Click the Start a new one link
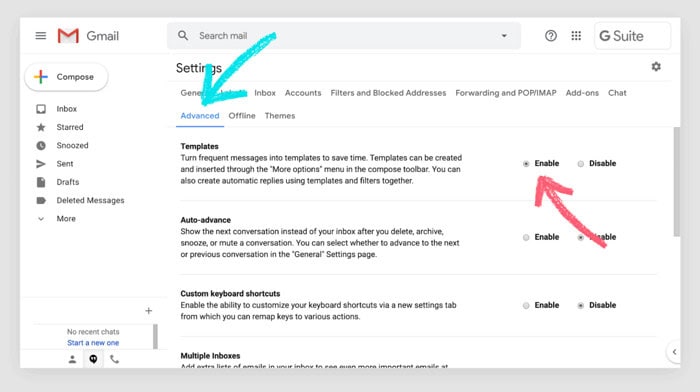 (93, 343)
